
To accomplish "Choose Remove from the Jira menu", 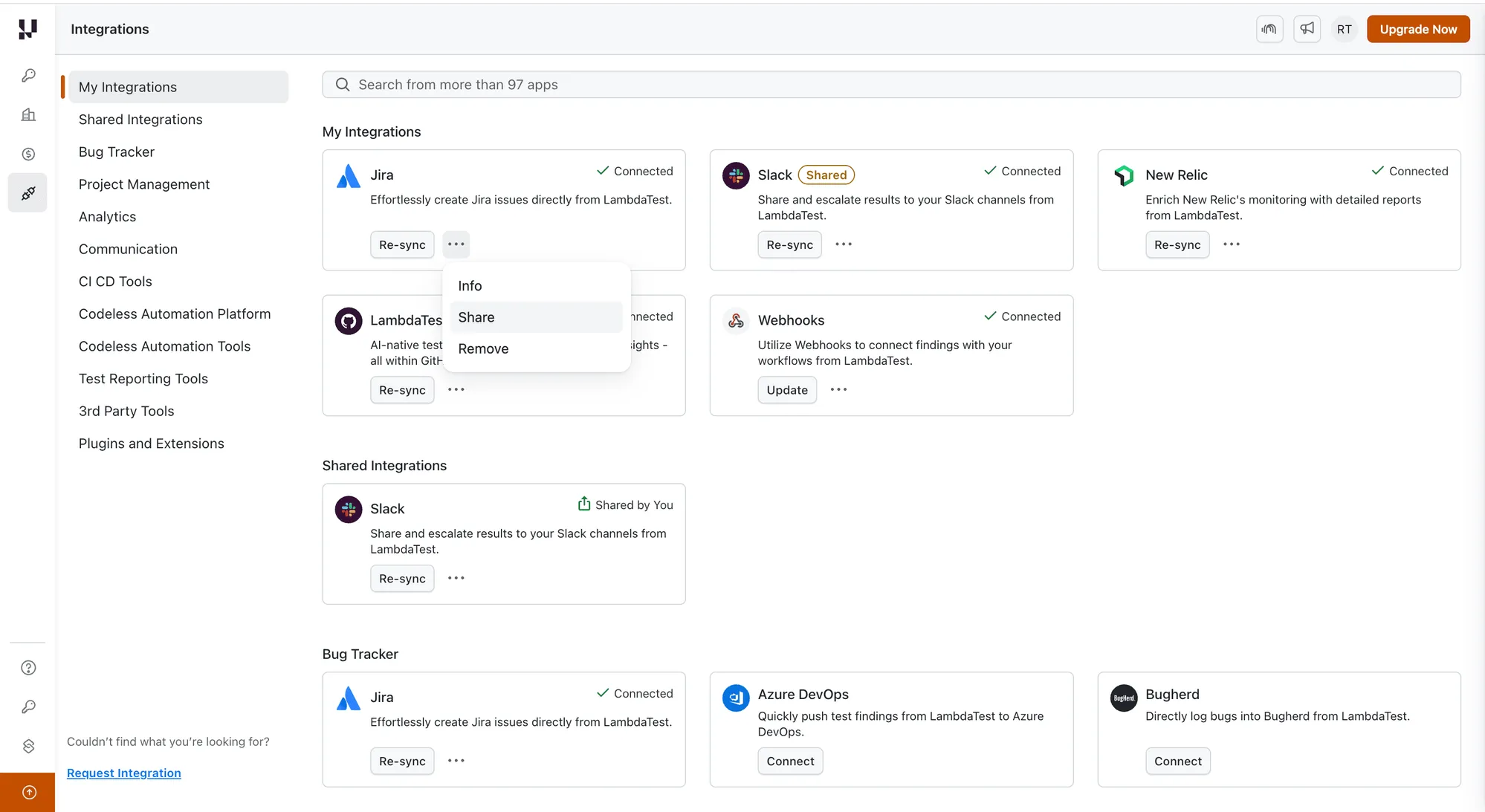I will (x=536, y=349).
